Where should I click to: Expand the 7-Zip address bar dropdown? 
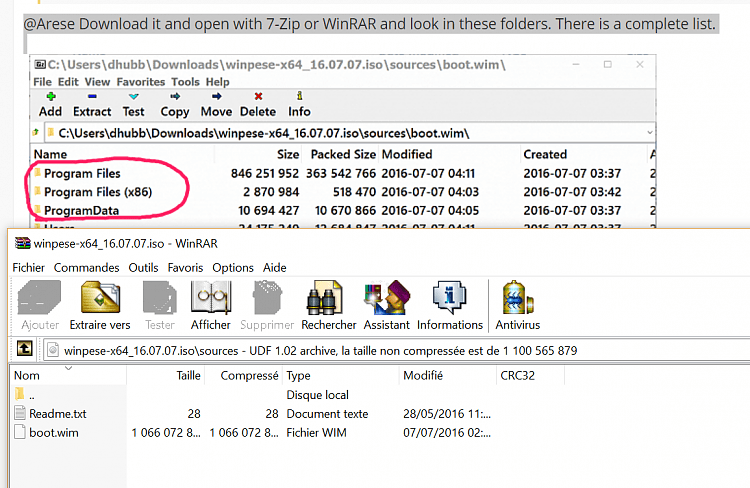pos(650,133)
